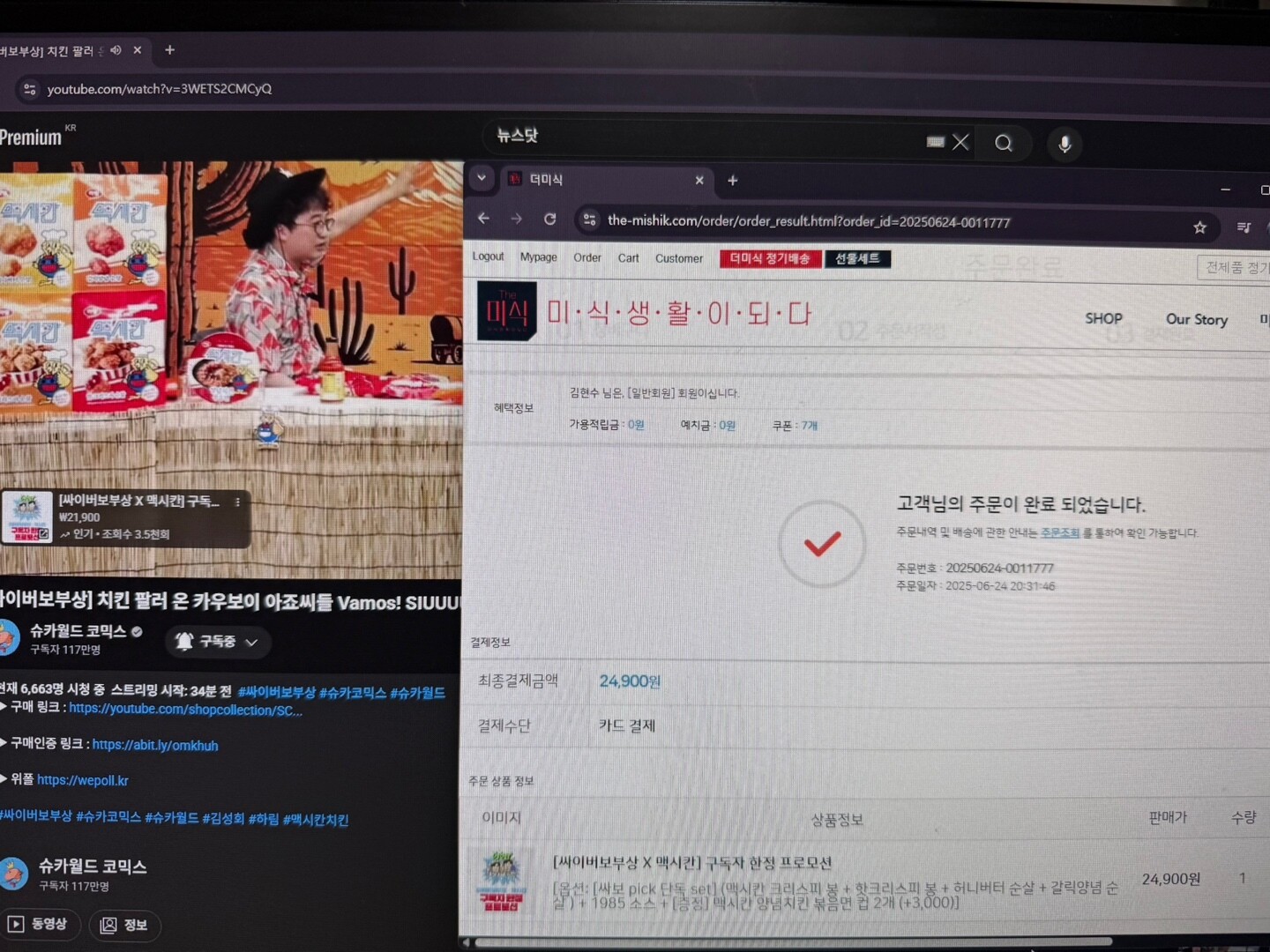Open the SHOP navigation menu

pyautogui.click(x=1103, y=318)
